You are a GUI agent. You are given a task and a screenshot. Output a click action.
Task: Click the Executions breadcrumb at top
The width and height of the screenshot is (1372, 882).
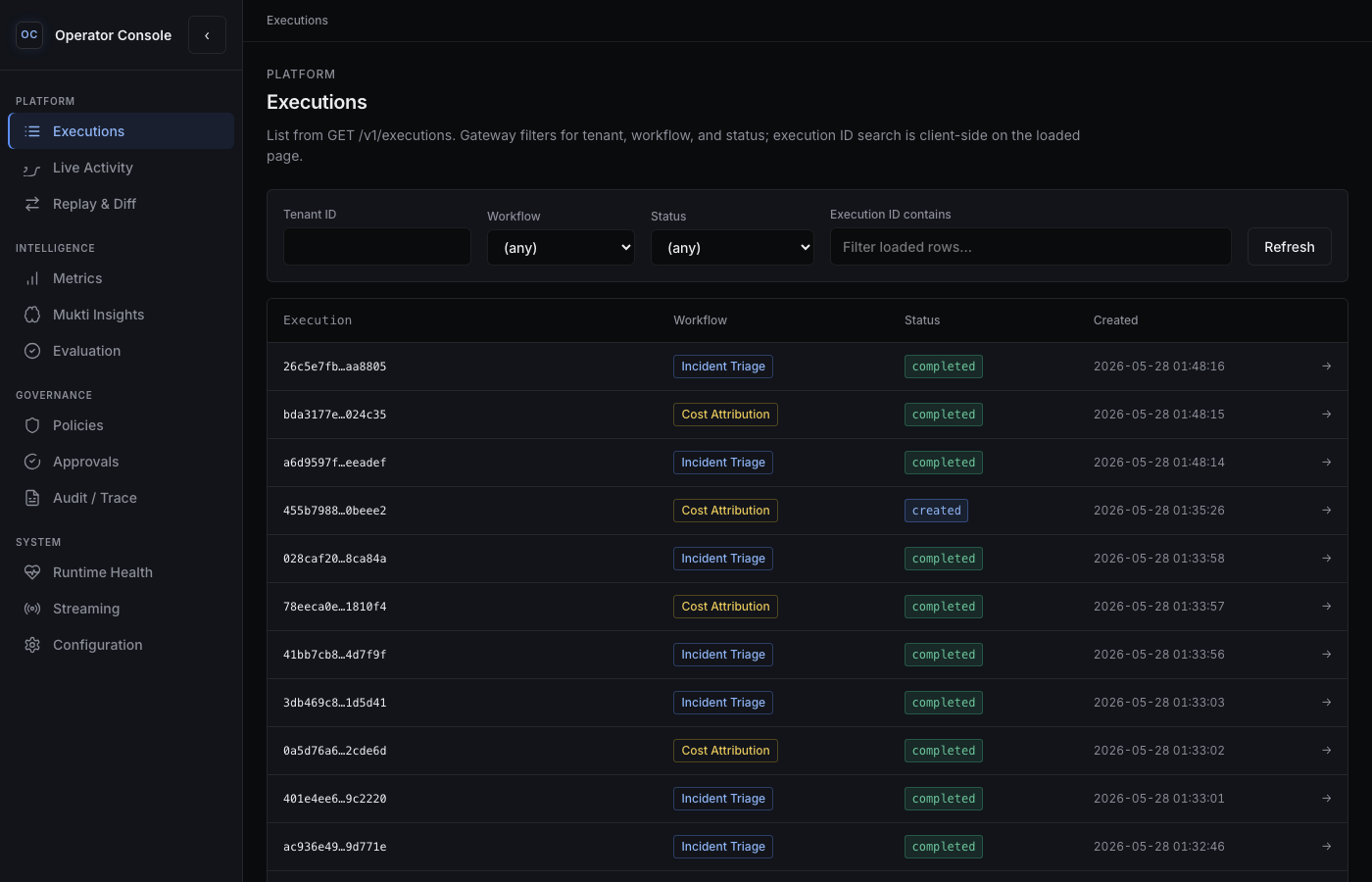click(297, 21)
